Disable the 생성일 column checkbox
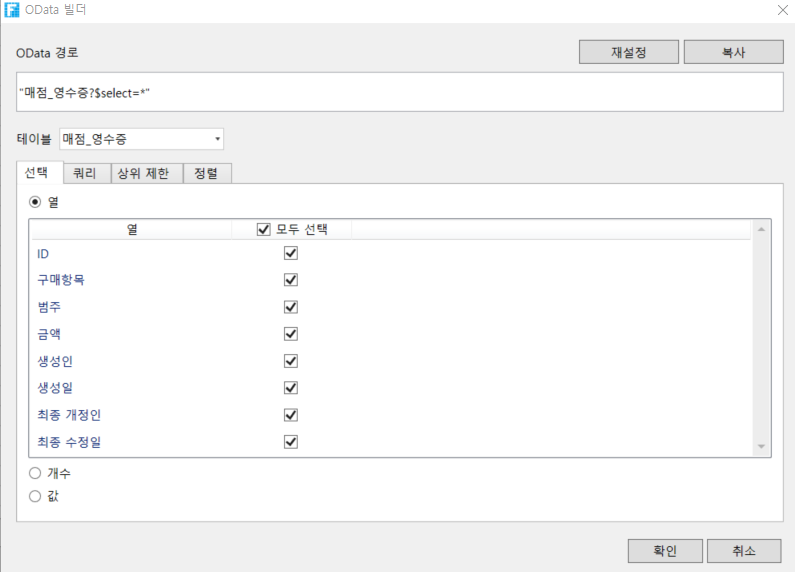Viewport: 795px width, 572px height. (291, 388)
